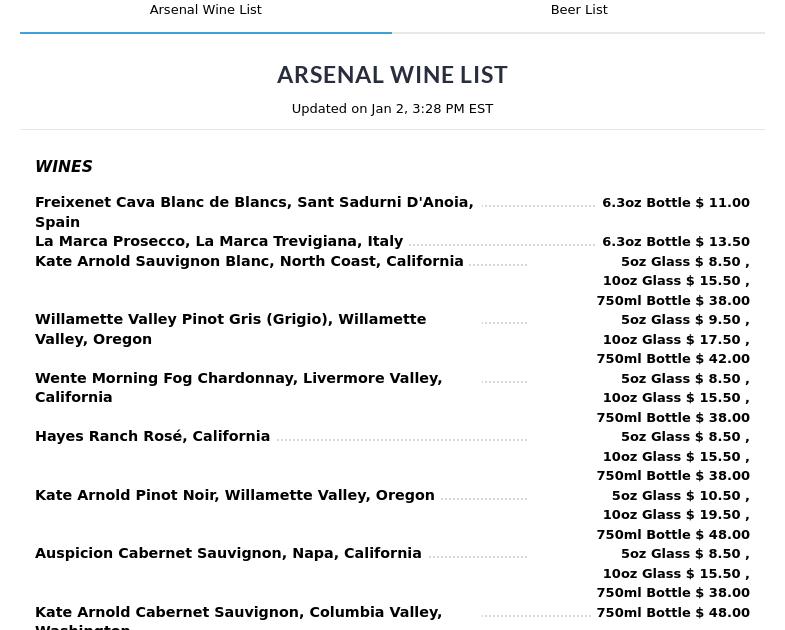
Task: Click Willamette Valley Pinot Gris entry
Action: 230,329
